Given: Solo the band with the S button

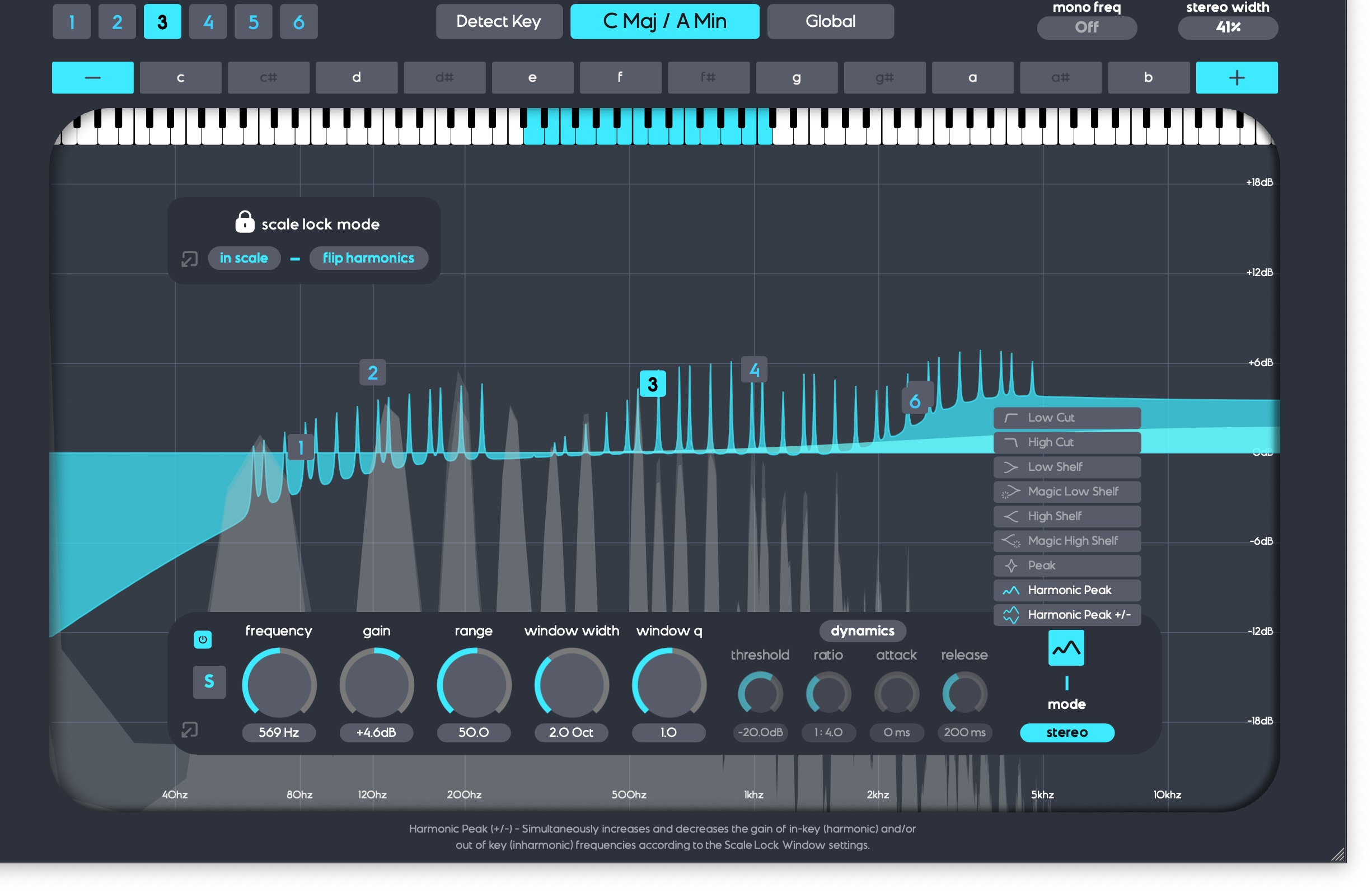Looking at the screenshot, I should (x=209, y=682).
